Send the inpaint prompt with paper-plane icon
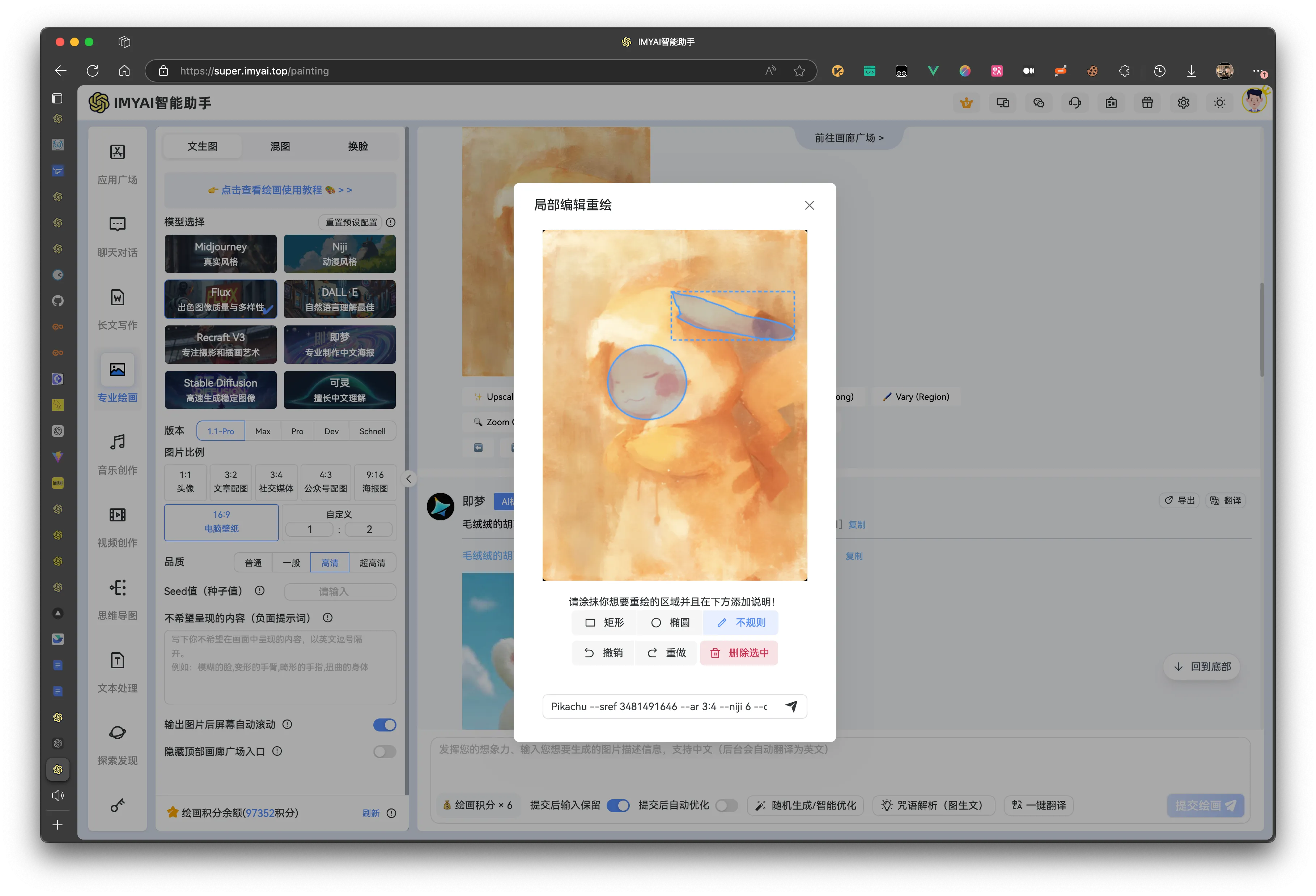The width and height of the screenshot is (1316, 896). coord(791,707)
